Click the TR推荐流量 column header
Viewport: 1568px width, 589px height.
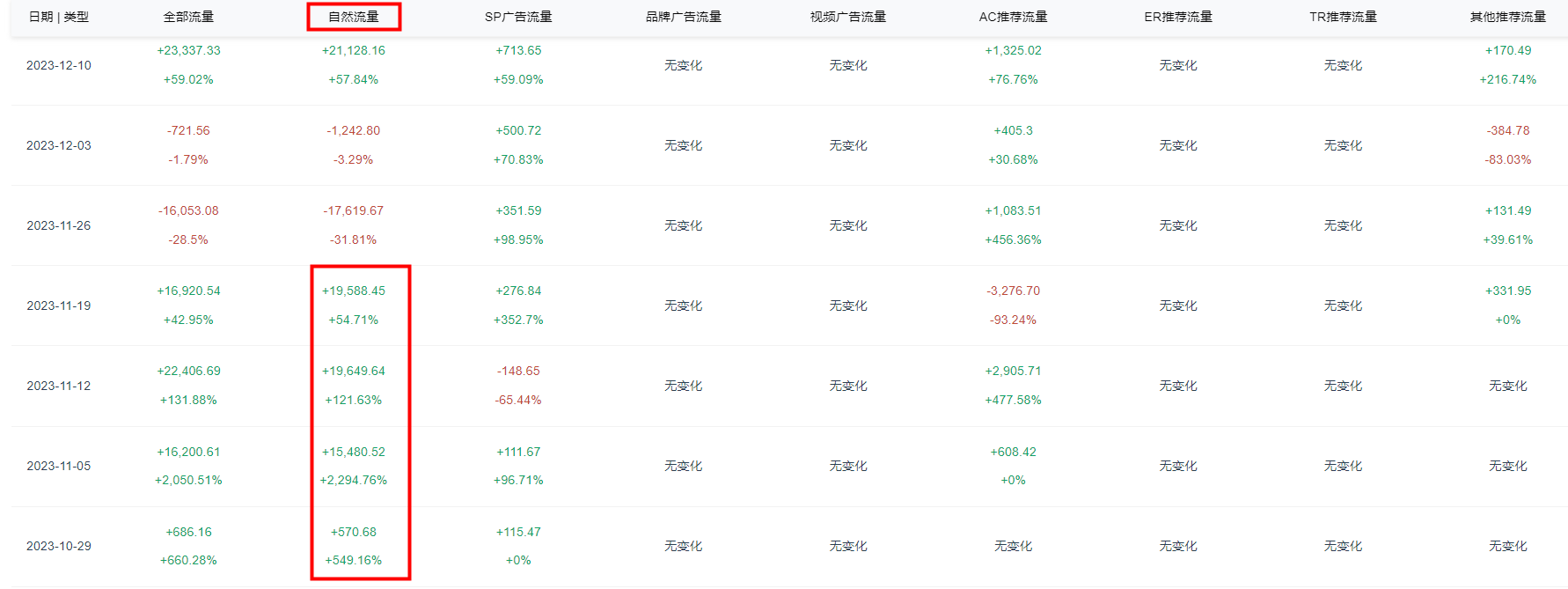click(x=1344, y=17)
